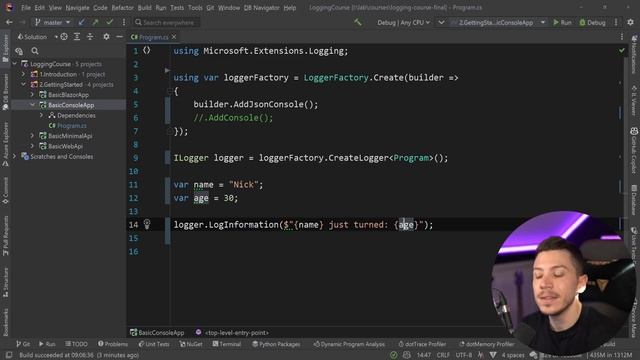Open the Problems tool window

tap(113, 344)
